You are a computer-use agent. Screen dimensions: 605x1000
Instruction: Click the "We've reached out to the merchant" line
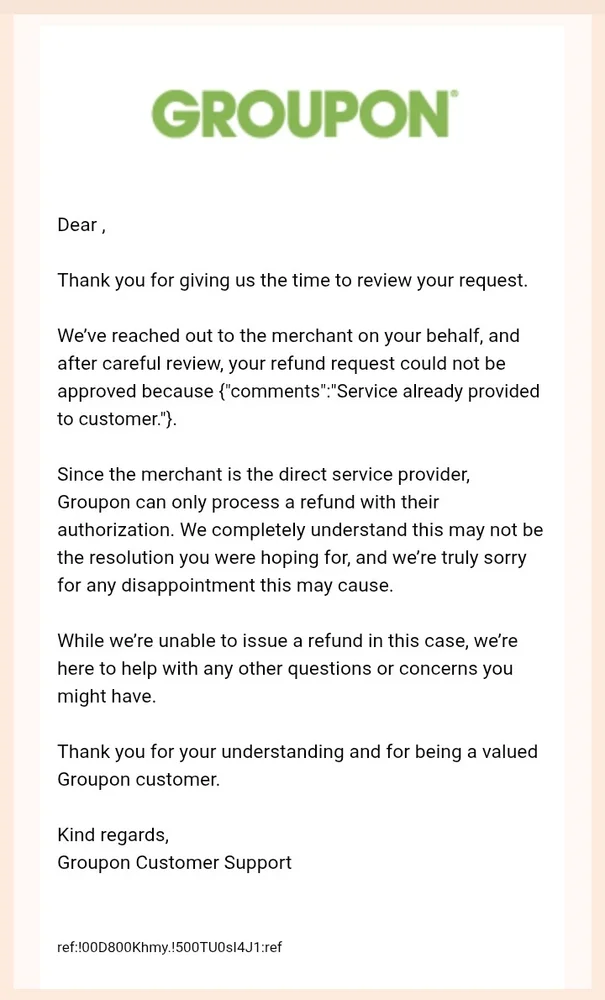coord(288,335)
